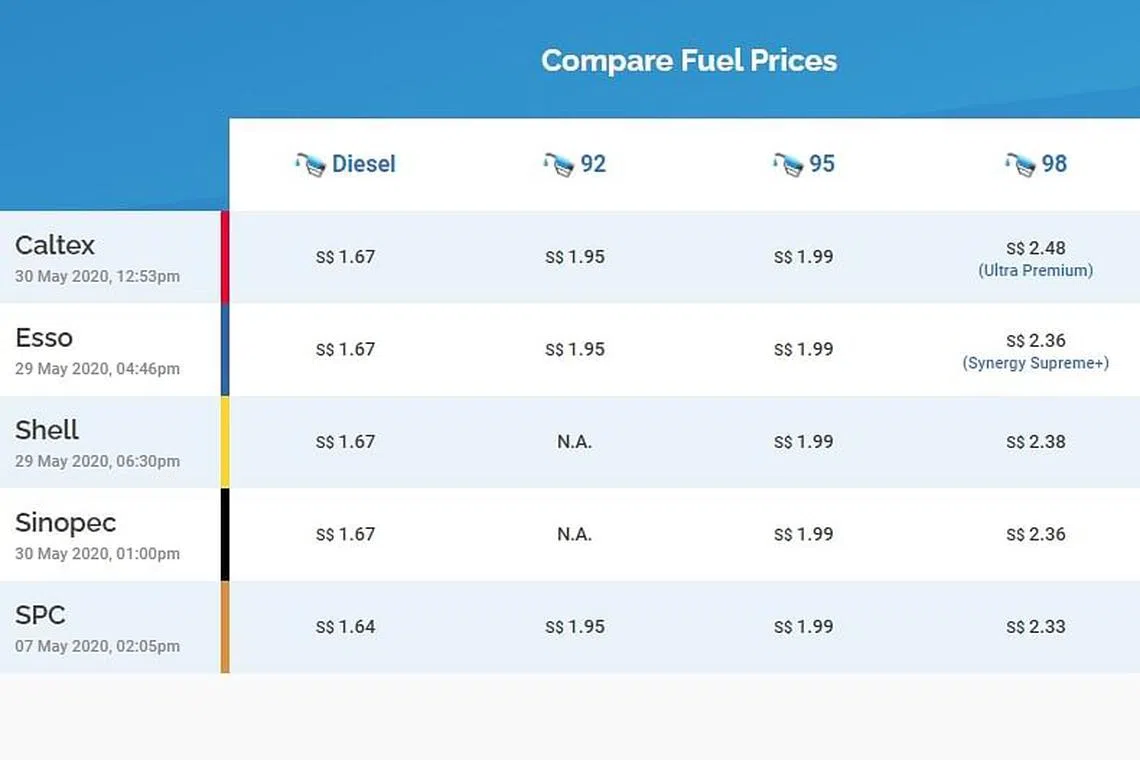Open the Caltex brand row
This screenshot has height=760, width=1140.
click(x=55, y=245)
